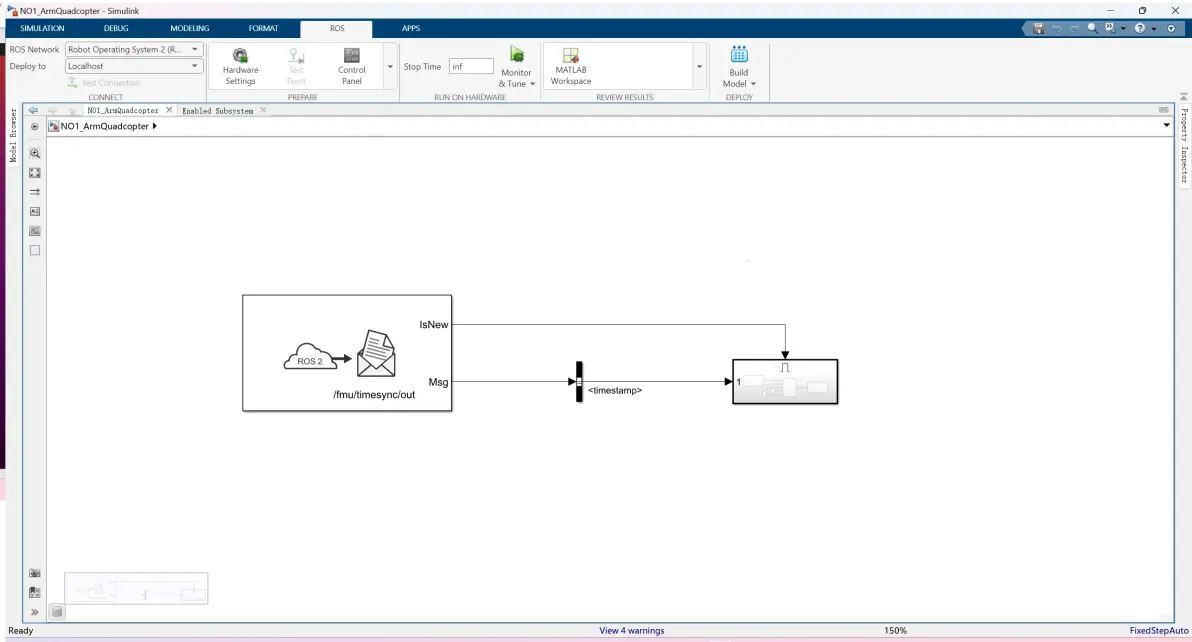1192x642 pixels.
Task: Click the icon below the camera in palette
Action: [x=35, y=593]
